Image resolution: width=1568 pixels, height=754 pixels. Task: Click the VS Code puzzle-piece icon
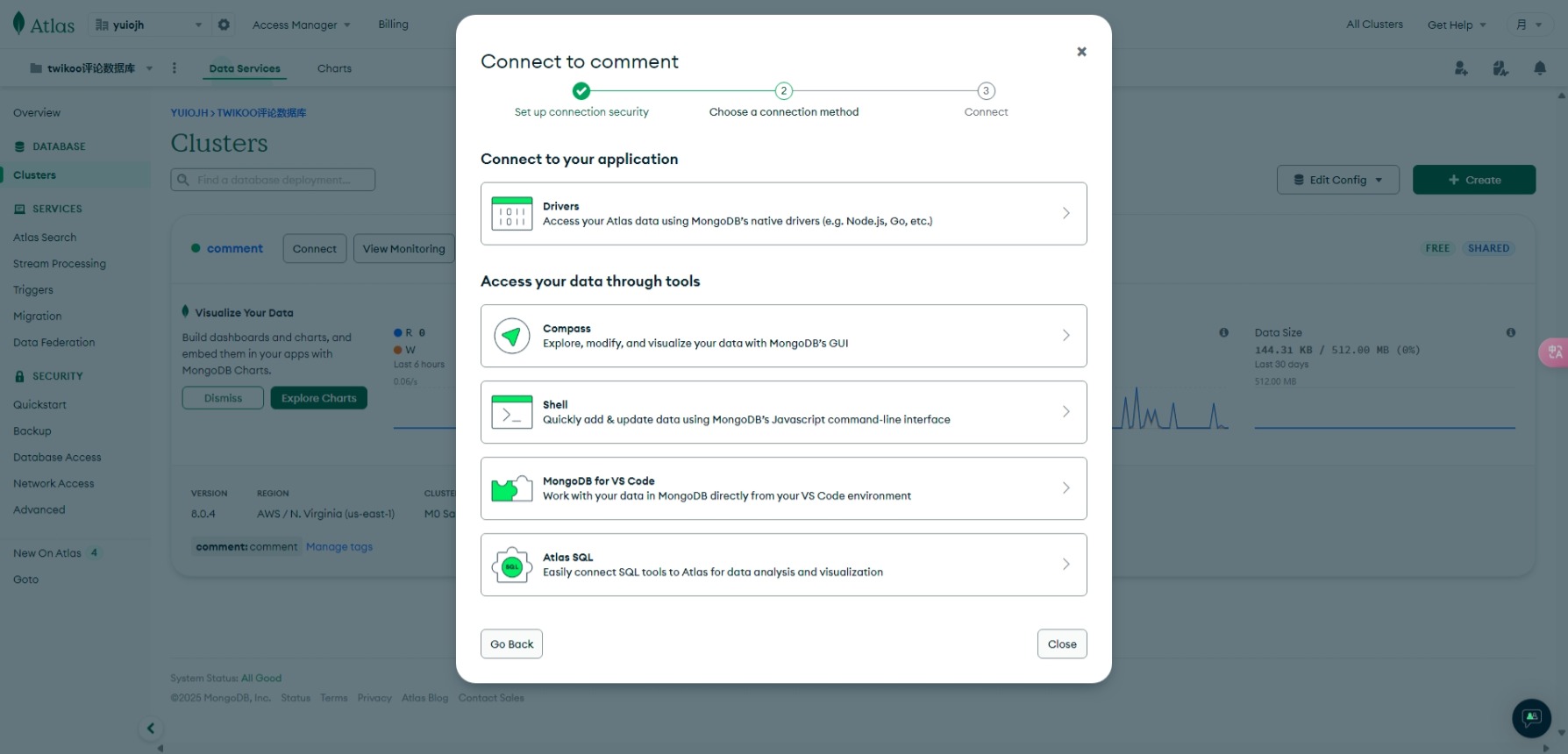point(512,488)
